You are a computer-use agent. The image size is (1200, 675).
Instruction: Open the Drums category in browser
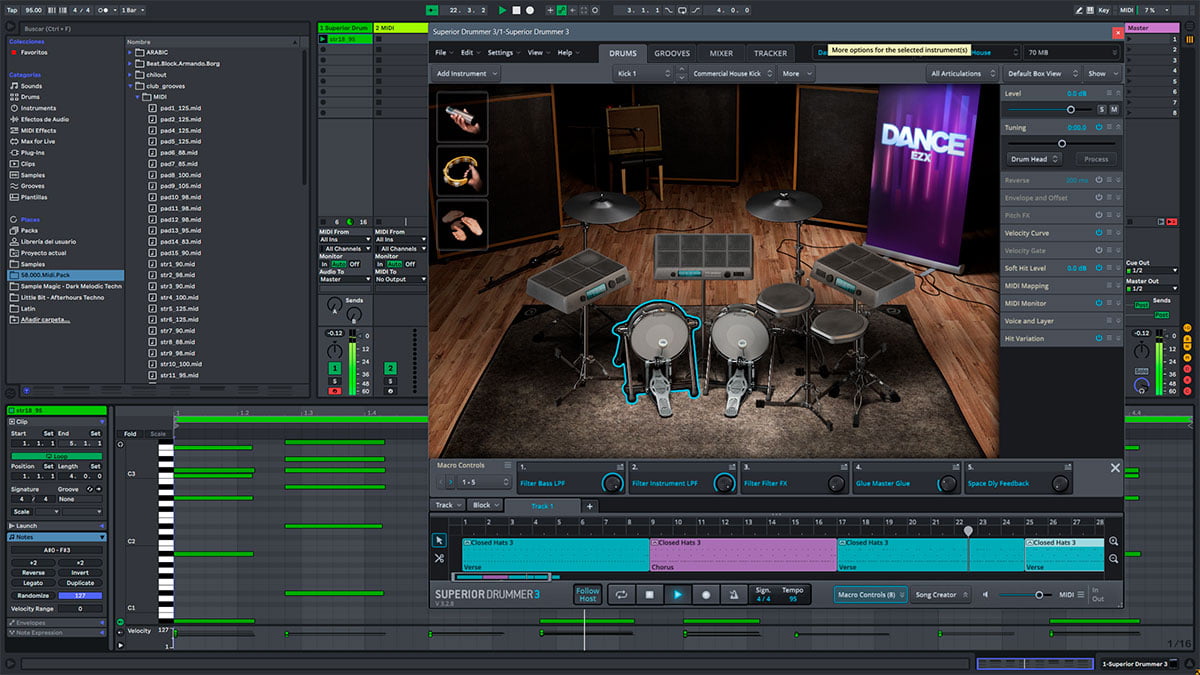click(30, 97)
